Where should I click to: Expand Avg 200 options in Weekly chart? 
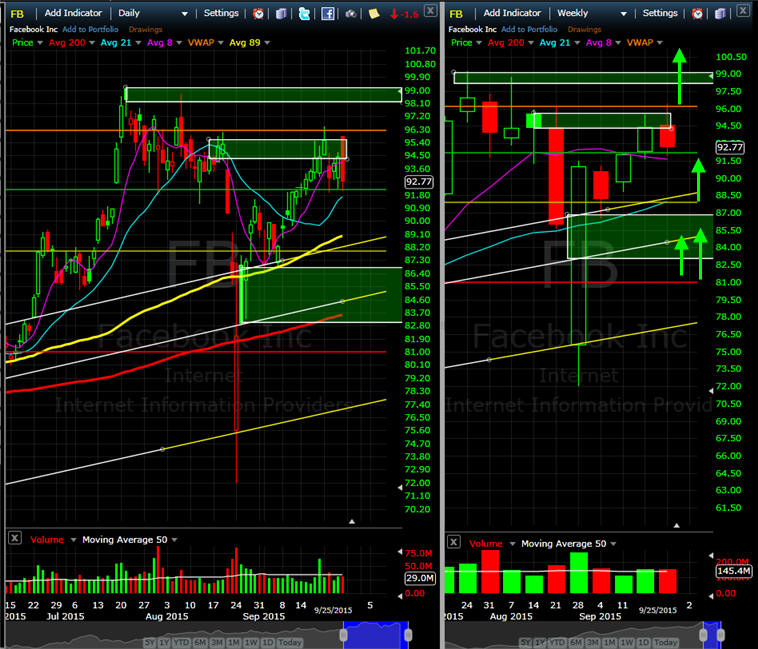[531, 43]
